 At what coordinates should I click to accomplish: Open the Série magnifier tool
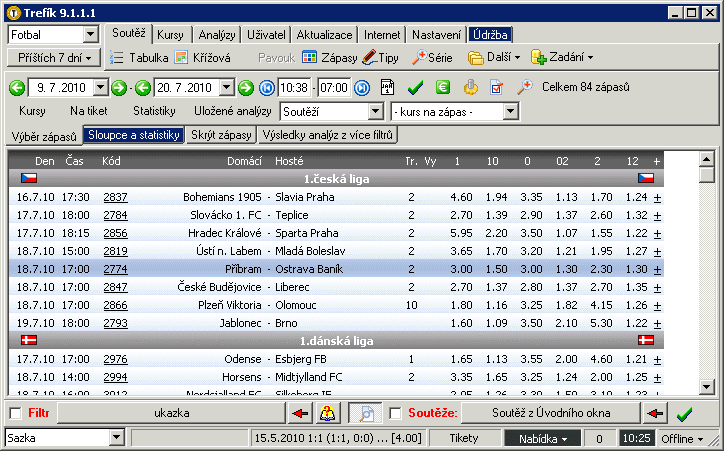432,58
